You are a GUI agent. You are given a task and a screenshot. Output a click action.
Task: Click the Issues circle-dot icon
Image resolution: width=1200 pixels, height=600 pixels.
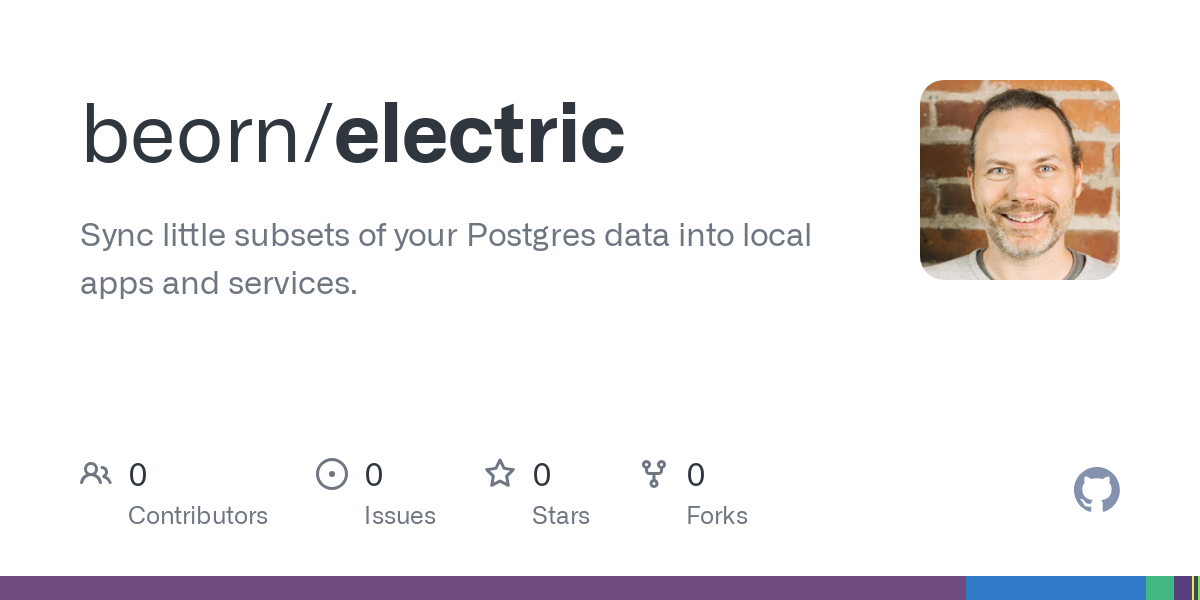(x=332, y=474)
